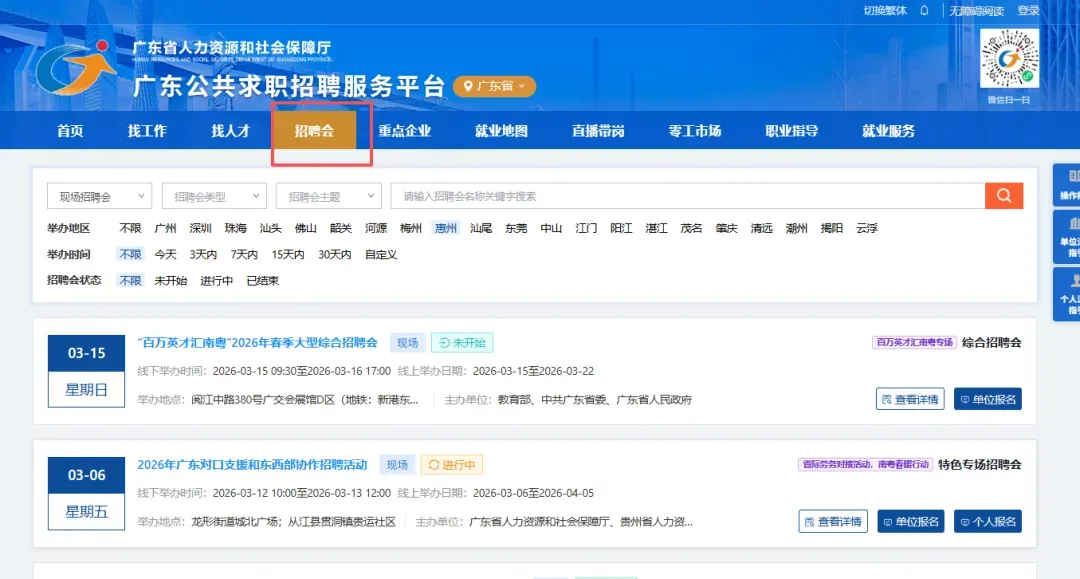Select 广州 region filter
Viewport: 1080px width, 579px height.
[x=165, y=228]
